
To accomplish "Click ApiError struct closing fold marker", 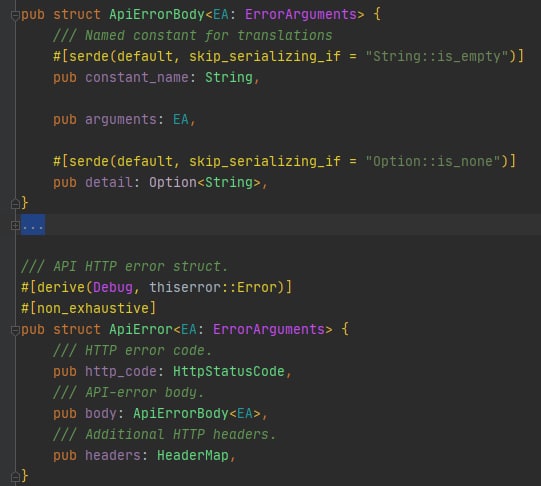I will 15,477.
